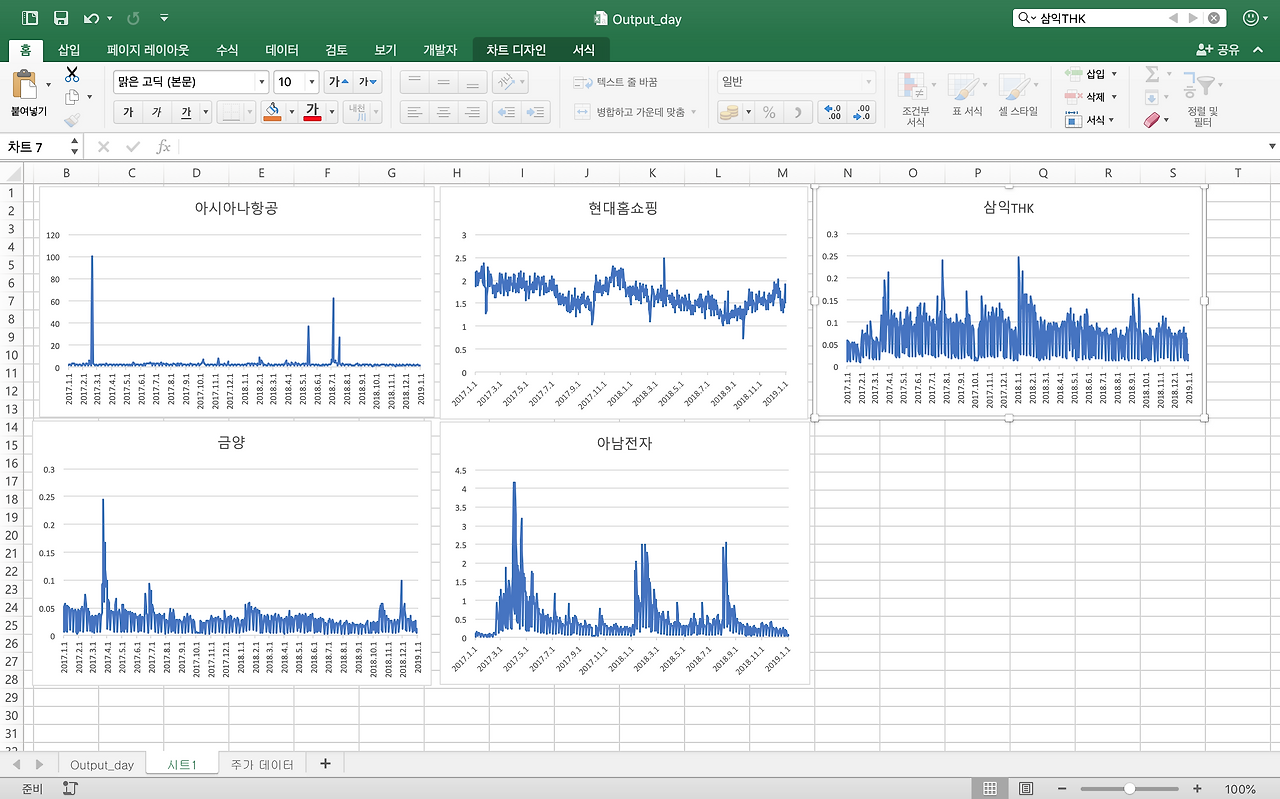Open the 차트 디자인 ribbon tab
Image resolution: width=1280 pixels, height=799 pixels.
(516, 50)
